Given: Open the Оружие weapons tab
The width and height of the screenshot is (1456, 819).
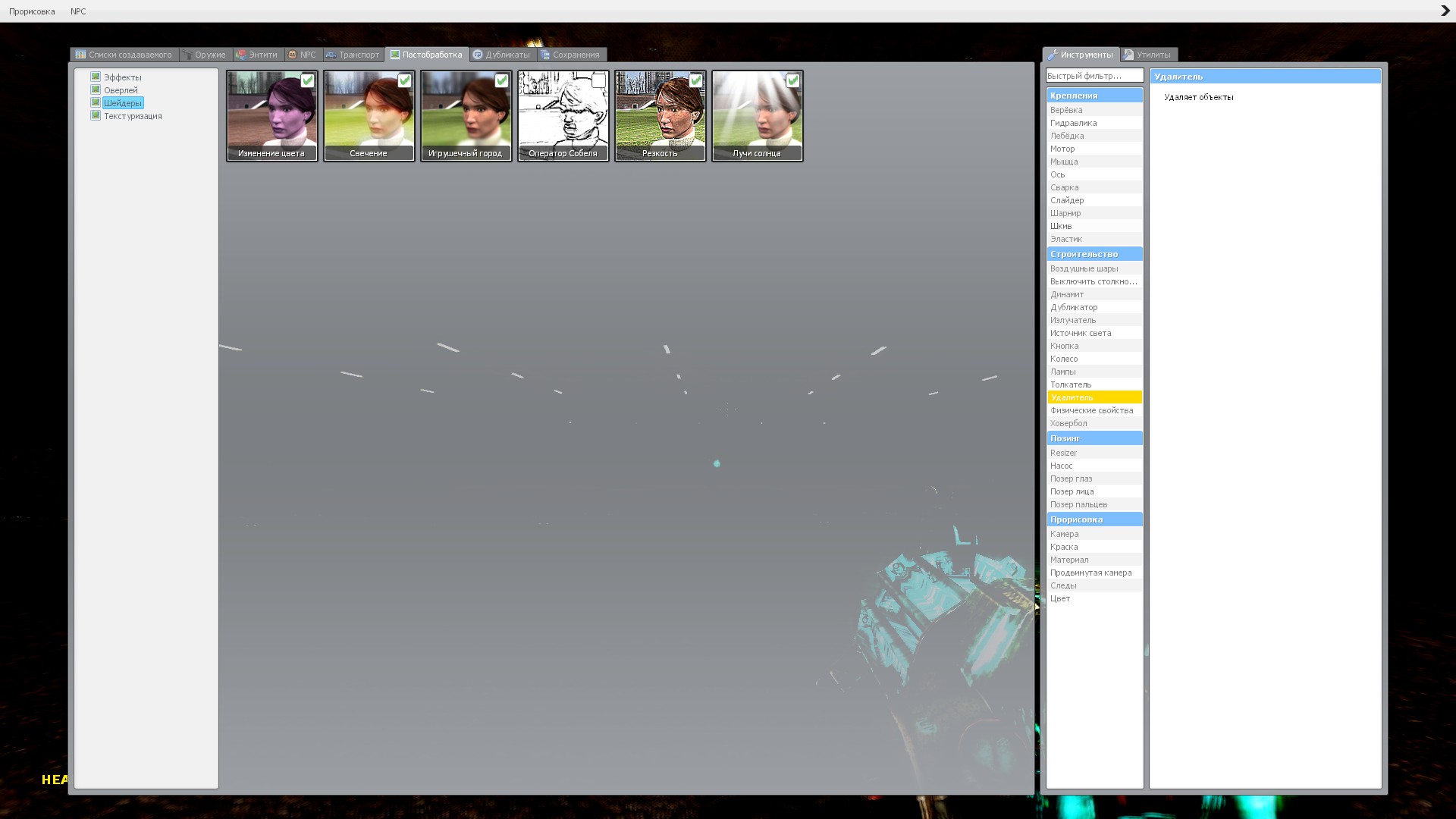Looking at the screenshot, I should pos(206,55).
